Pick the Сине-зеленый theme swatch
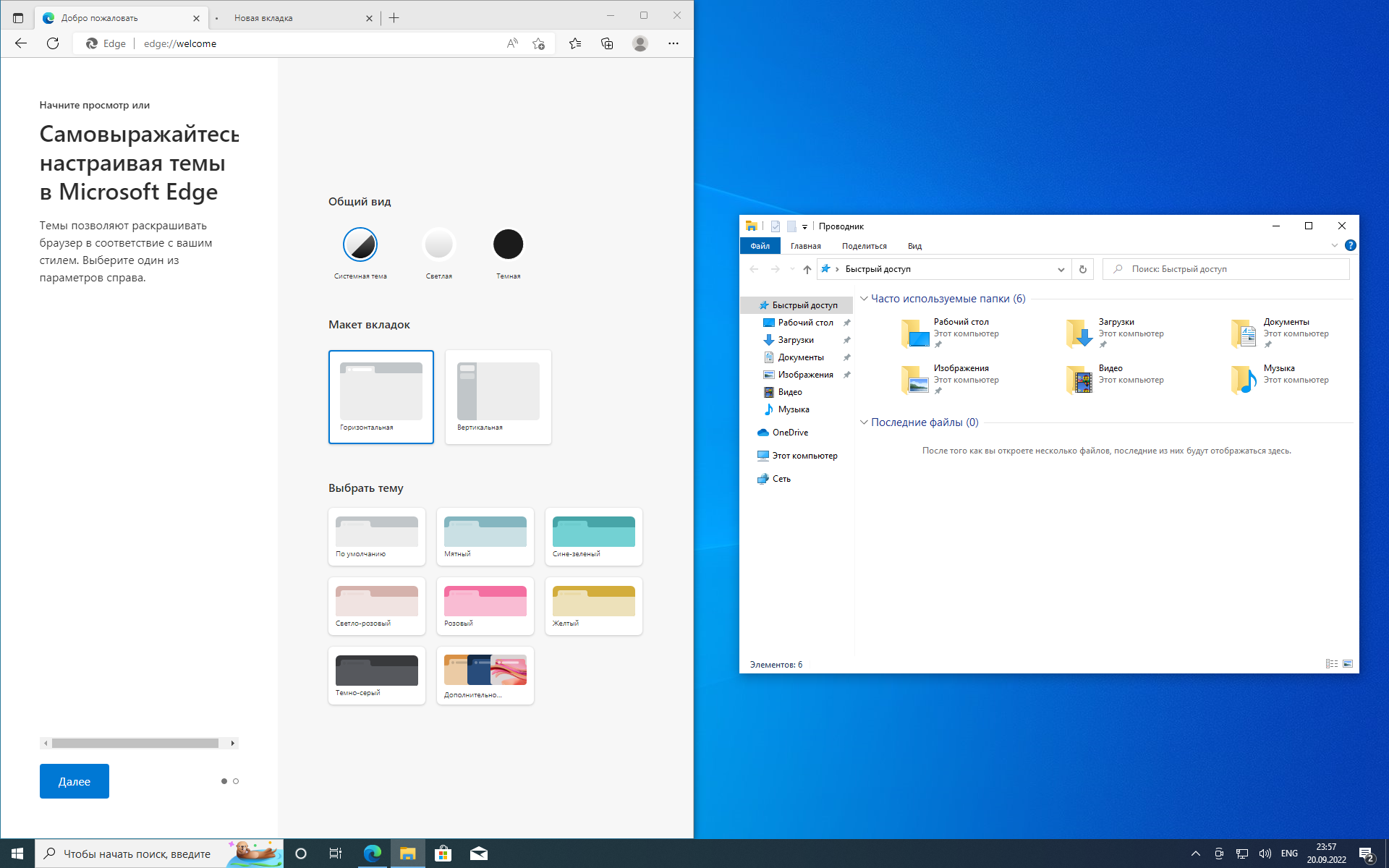 [x=594, y=536]
